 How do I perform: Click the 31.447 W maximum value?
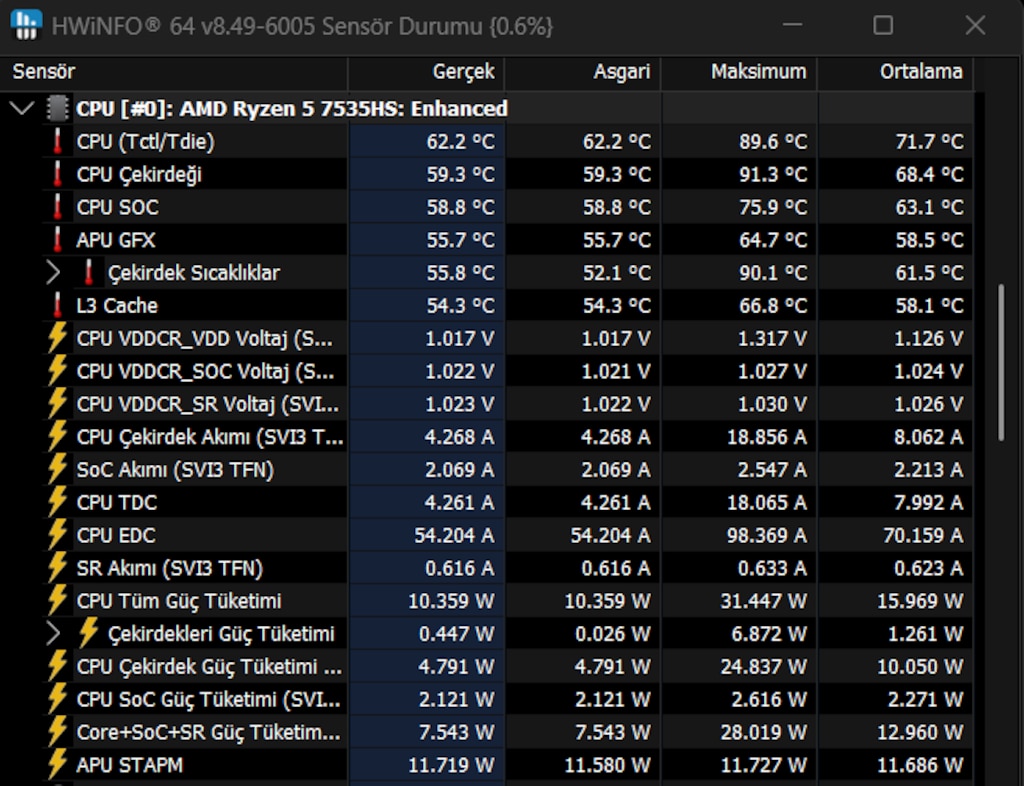[763, 601]
